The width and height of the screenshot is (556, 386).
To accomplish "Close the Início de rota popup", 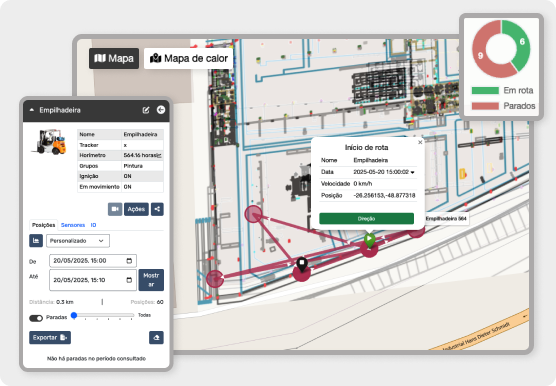I will [420, 142].
